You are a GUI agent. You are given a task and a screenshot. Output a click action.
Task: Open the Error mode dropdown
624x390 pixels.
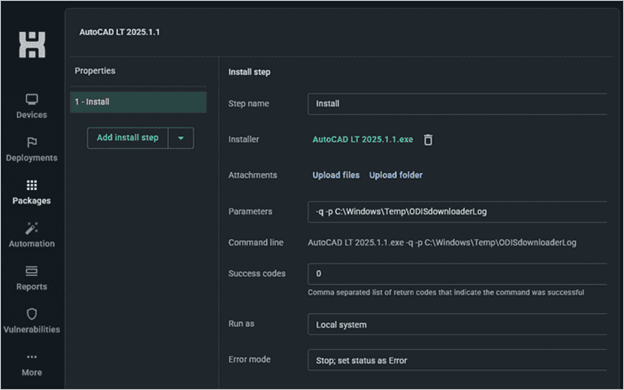457,360
